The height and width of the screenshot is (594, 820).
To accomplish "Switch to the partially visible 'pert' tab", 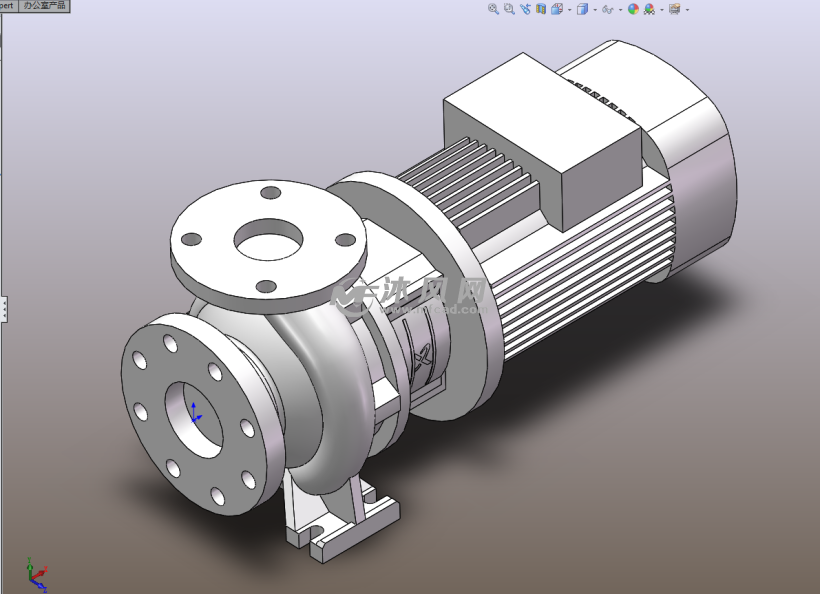I will [x=8, y=6].
